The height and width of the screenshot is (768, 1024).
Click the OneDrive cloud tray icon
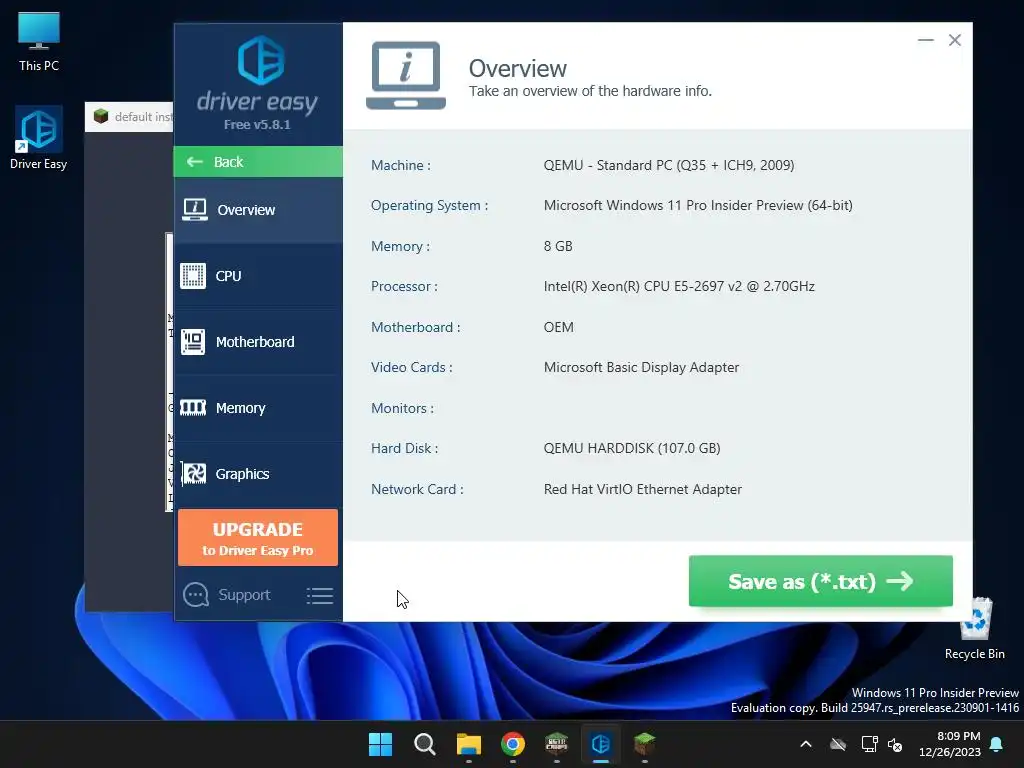tap(838, 744)
